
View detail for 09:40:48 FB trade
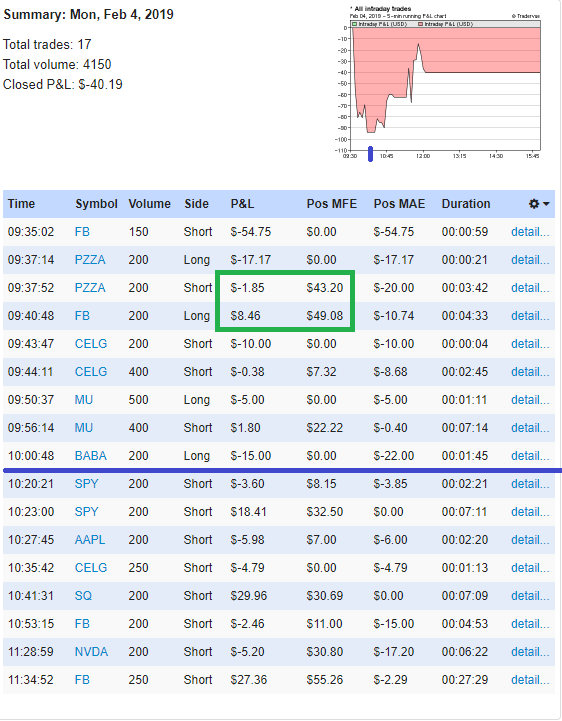pyautogui.click(x=530, y=316)
